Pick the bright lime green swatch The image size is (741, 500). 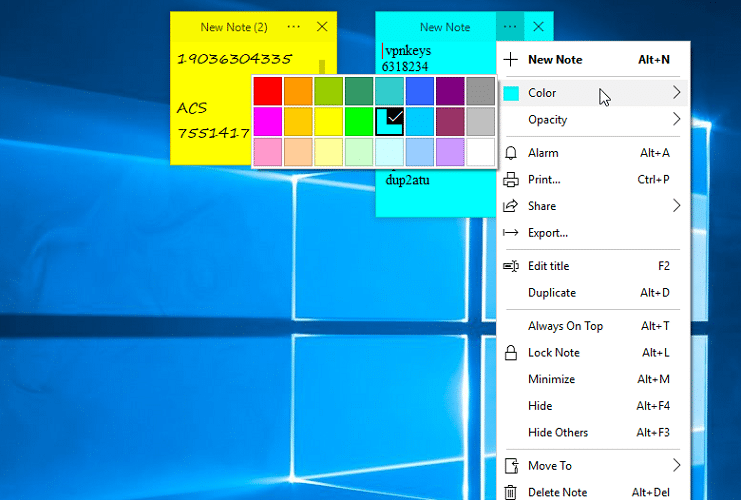tap(359, 121)
